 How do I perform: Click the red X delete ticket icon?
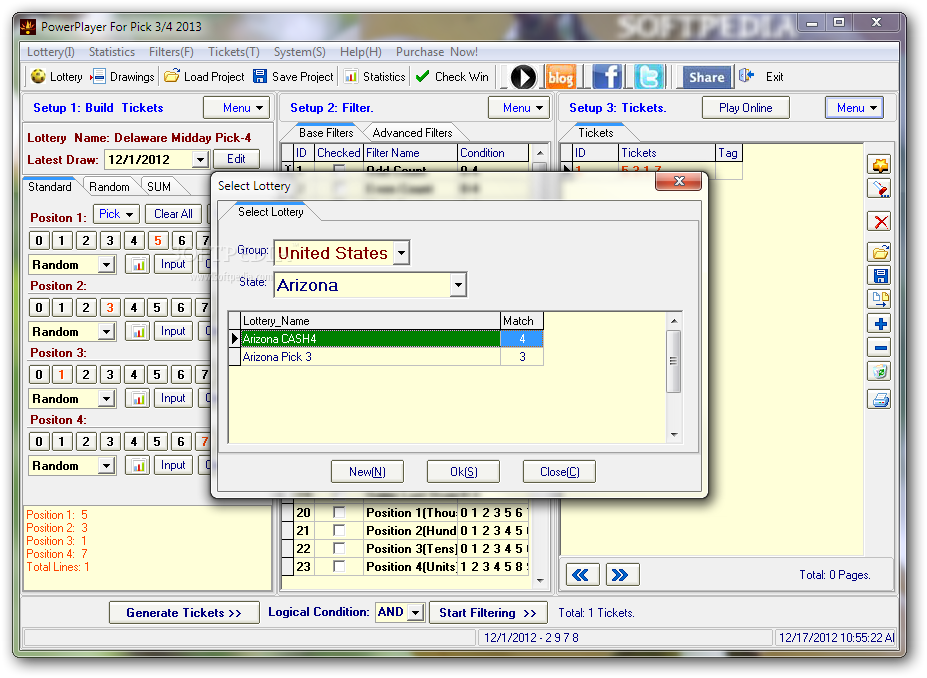click(880, 222)
